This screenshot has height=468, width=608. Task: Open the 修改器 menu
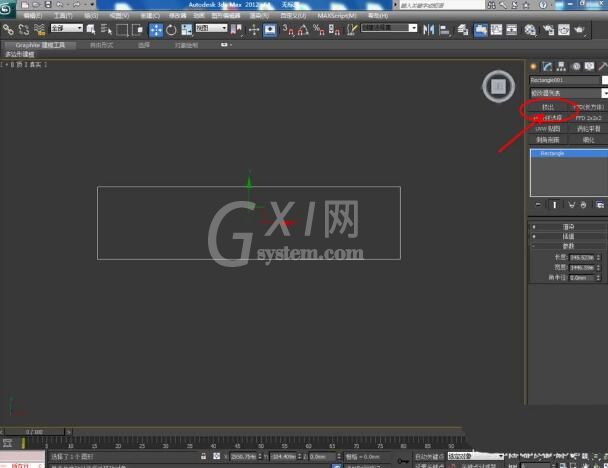(x=178, y=16)
